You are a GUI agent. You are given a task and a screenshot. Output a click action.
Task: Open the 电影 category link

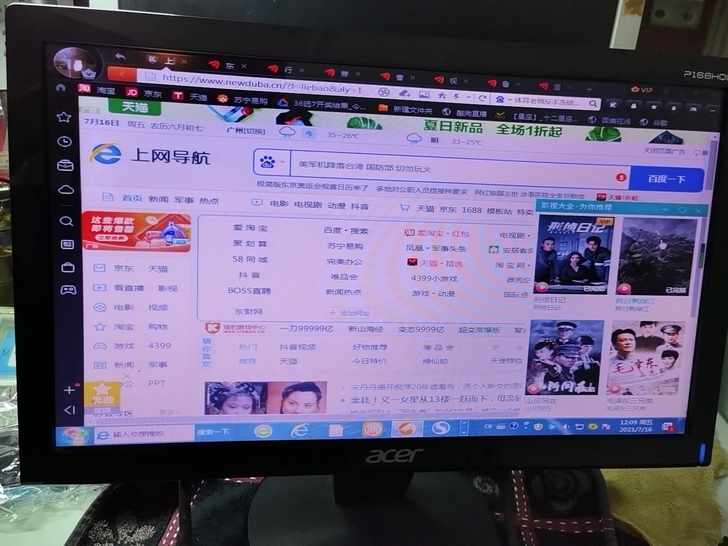coord(279,203)
